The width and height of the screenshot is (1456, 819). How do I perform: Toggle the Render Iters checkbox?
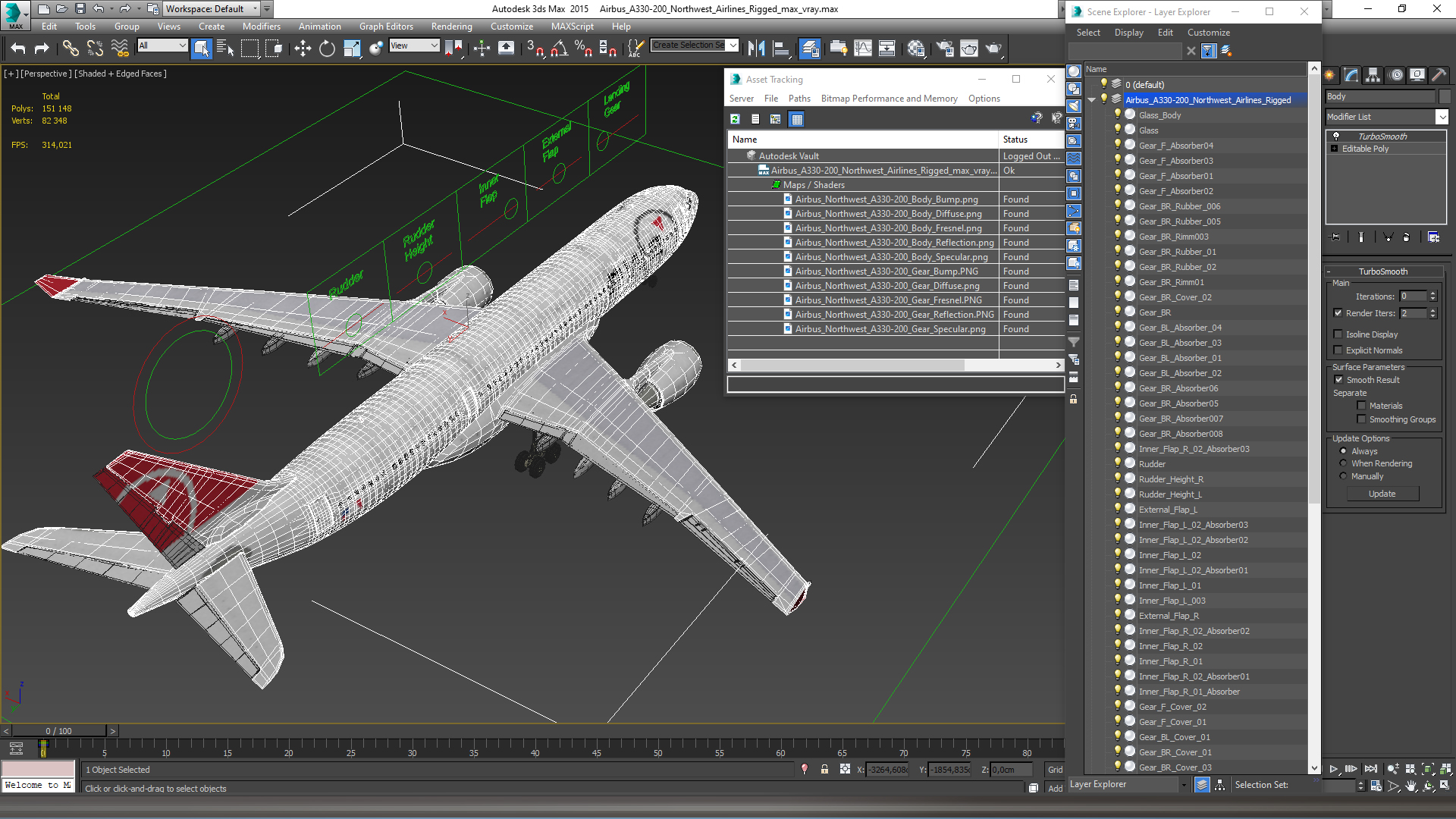click(x=1338, y=313)
